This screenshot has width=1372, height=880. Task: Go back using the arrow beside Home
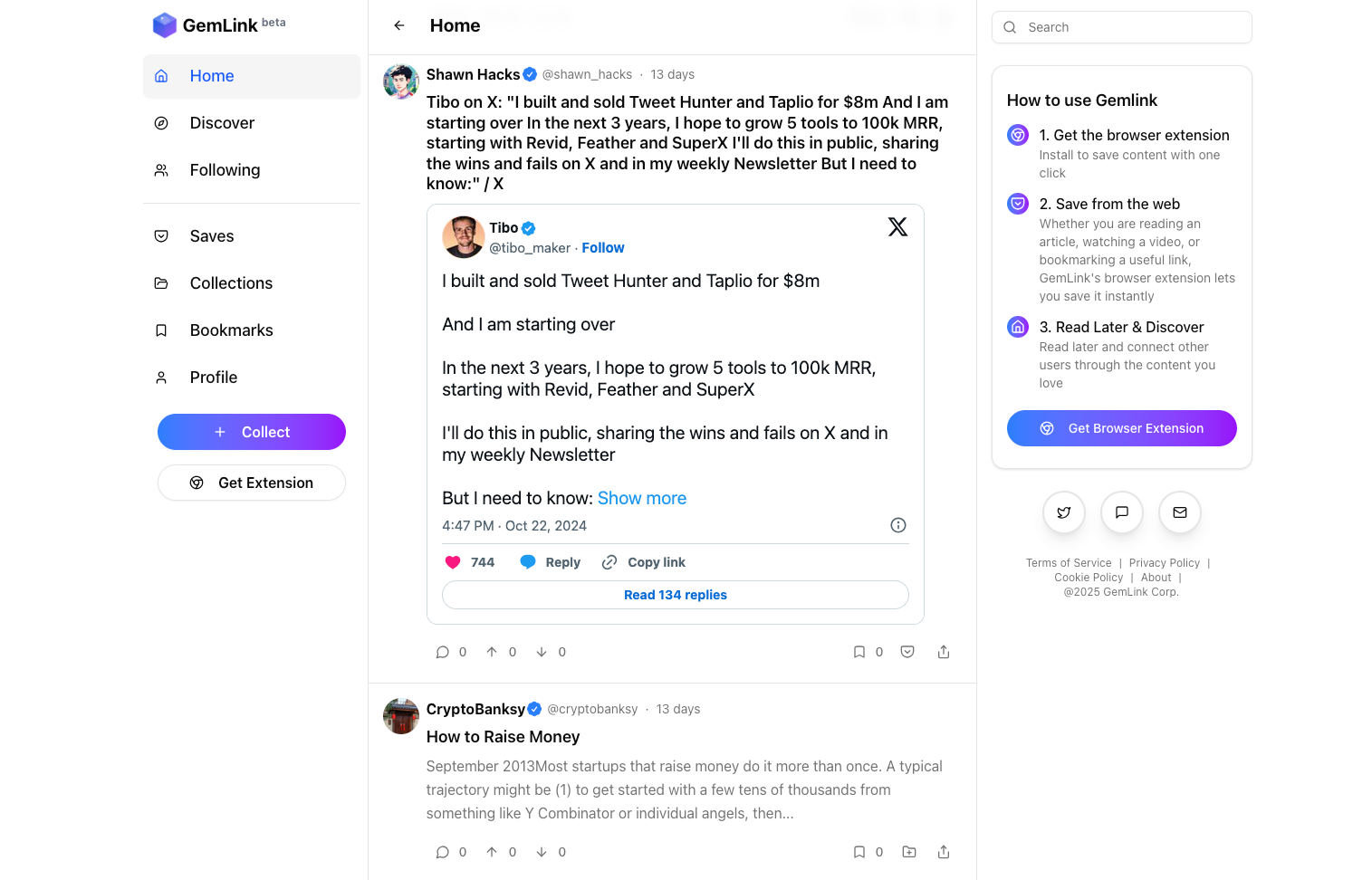pos(398,24)
